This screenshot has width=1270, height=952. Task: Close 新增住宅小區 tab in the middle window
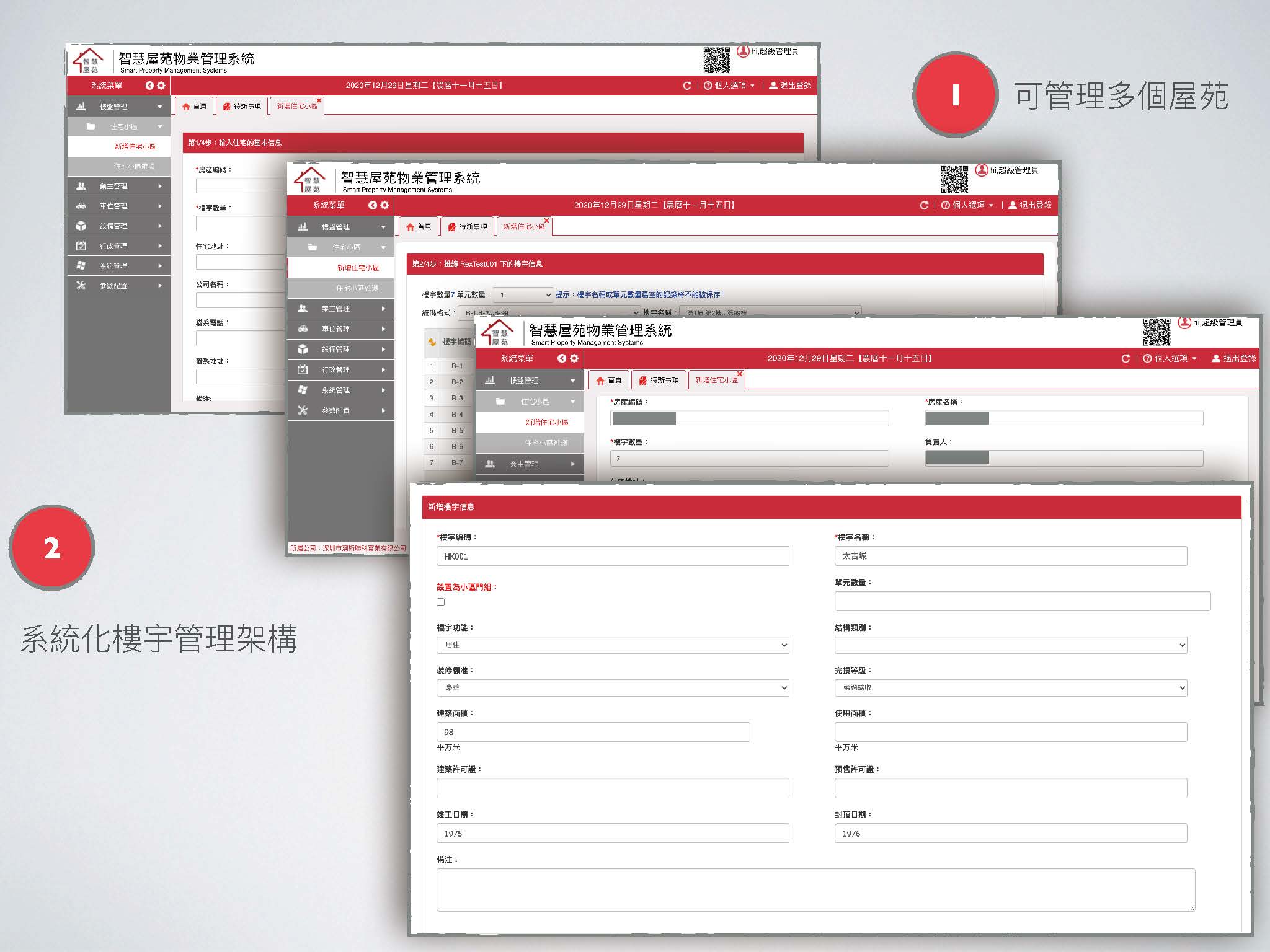[x=546, y=221]
